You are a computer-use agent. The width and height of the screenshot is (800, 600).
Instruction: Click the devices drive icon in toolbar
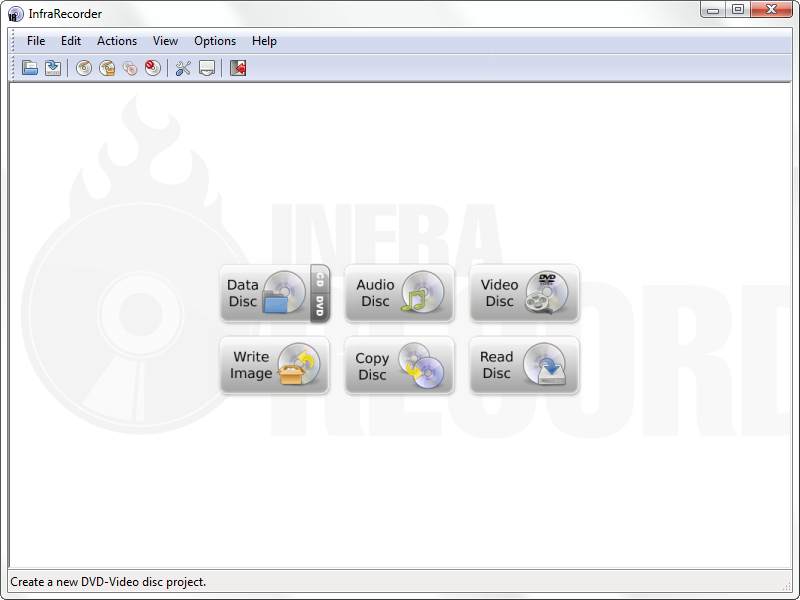(x=206, y=68)
